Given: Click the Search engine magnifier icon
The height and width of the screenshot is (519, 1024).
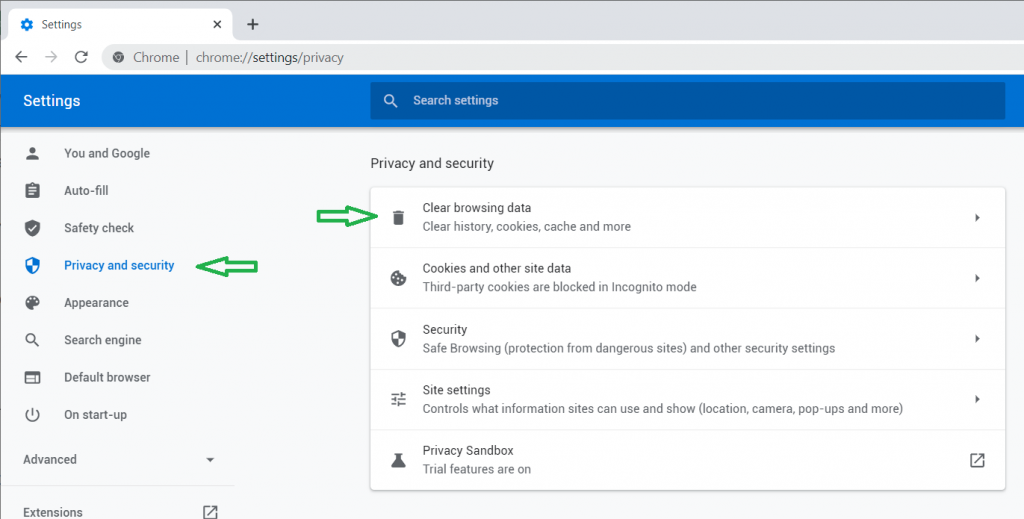Looking at the screenshot, I should (x=32, y=340).
